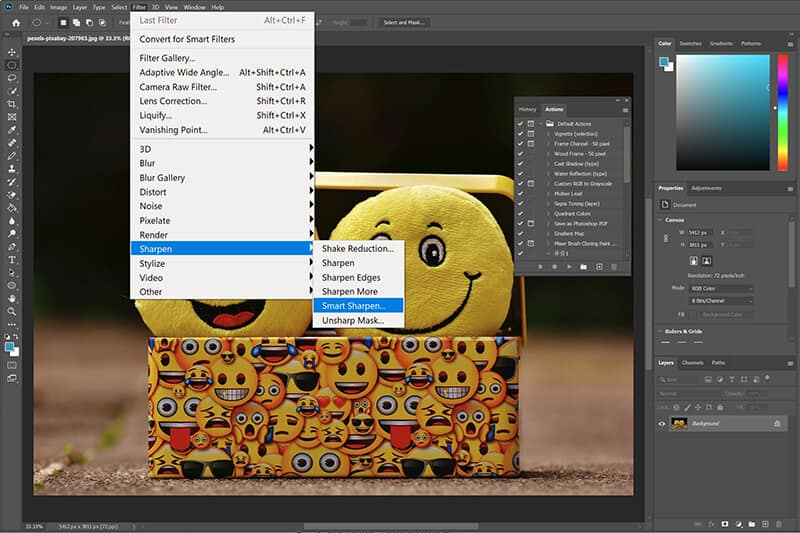Hide the Background layer with eye icon
The image size is (800, 533).
coord(662,424)
